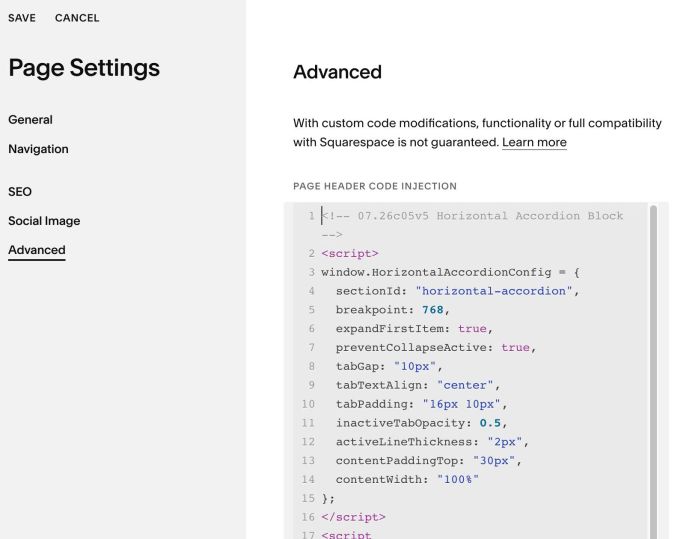Viewport: 700px width, 539px height.
Task: Select the Advanced tab
Action: (x=37, y=250)
